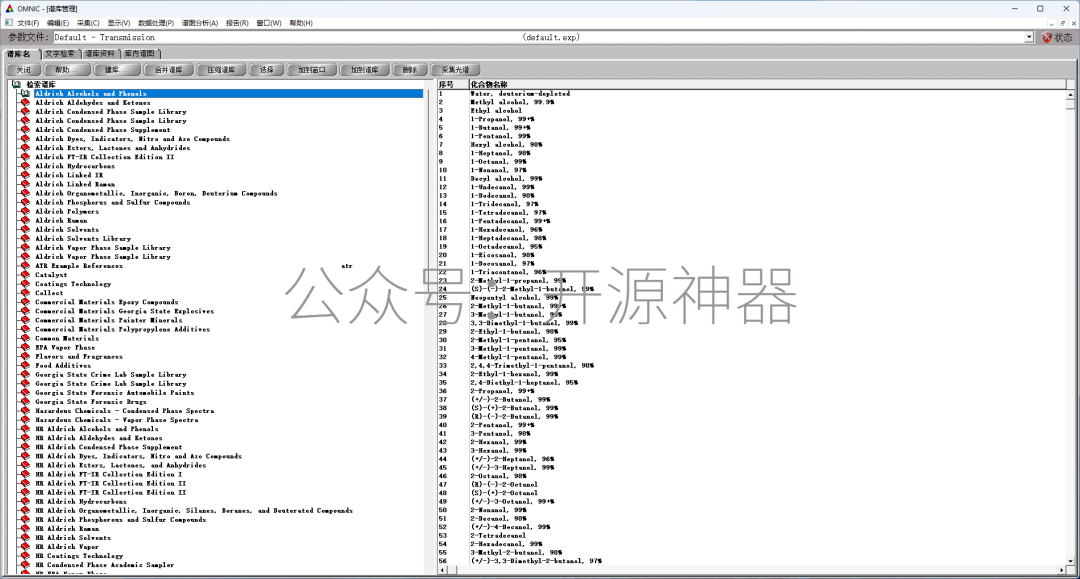Click the 建库 create library button
Image resolution: width=1080 pixels, height=579 pixels.
click(117, 69)
